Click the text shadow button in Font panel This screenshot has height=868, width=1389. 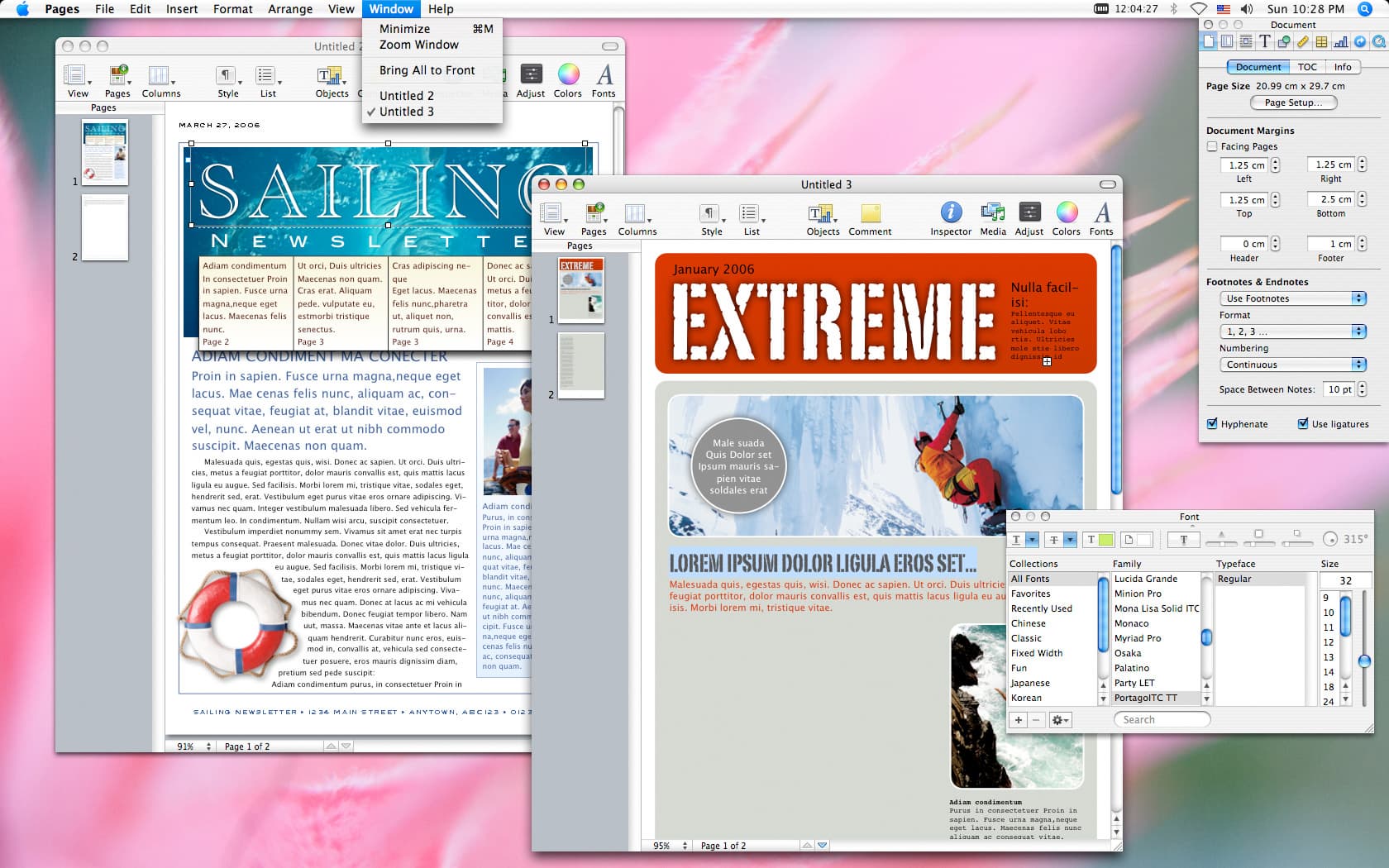1184,540
